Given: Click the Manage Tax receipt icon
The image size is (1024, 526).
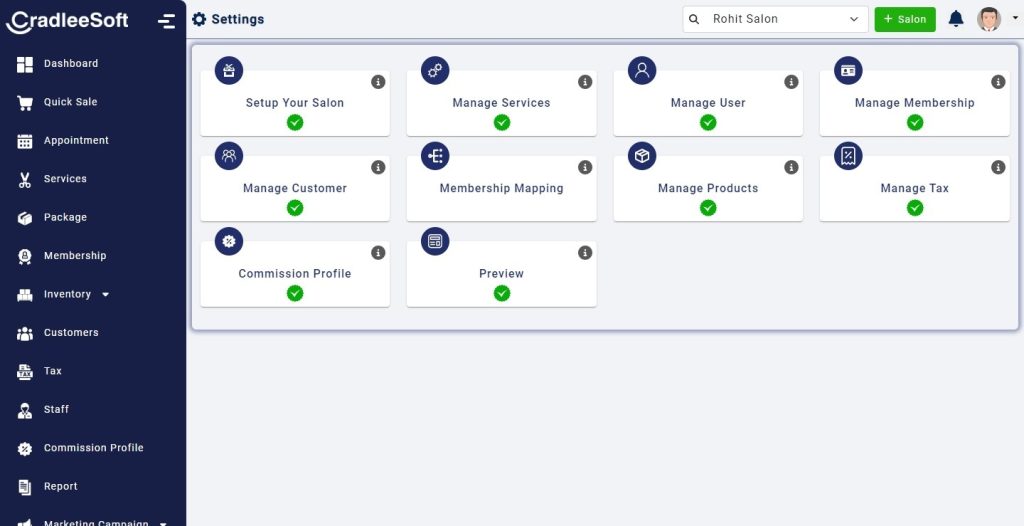Looking at the screenshot, I should tap(848, 156).
